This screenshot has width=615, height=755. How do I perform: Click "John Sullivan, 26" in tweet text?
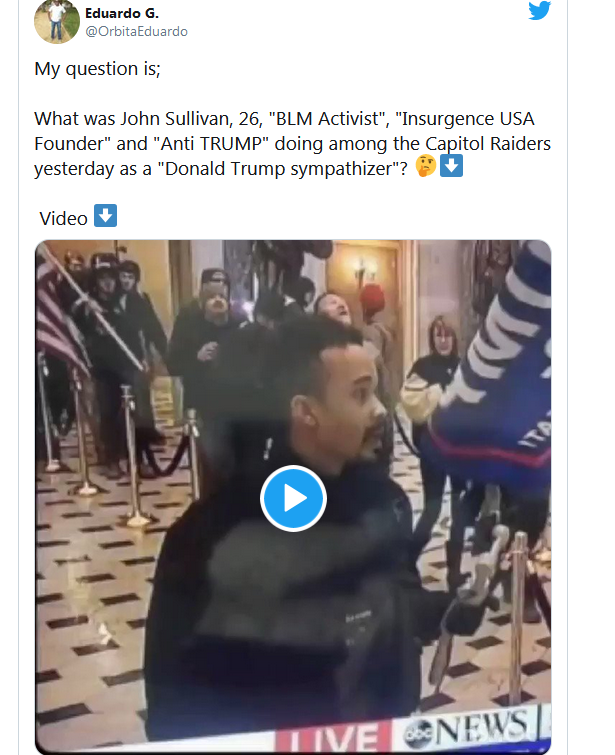pyautogui.click(x=191, y=118)
